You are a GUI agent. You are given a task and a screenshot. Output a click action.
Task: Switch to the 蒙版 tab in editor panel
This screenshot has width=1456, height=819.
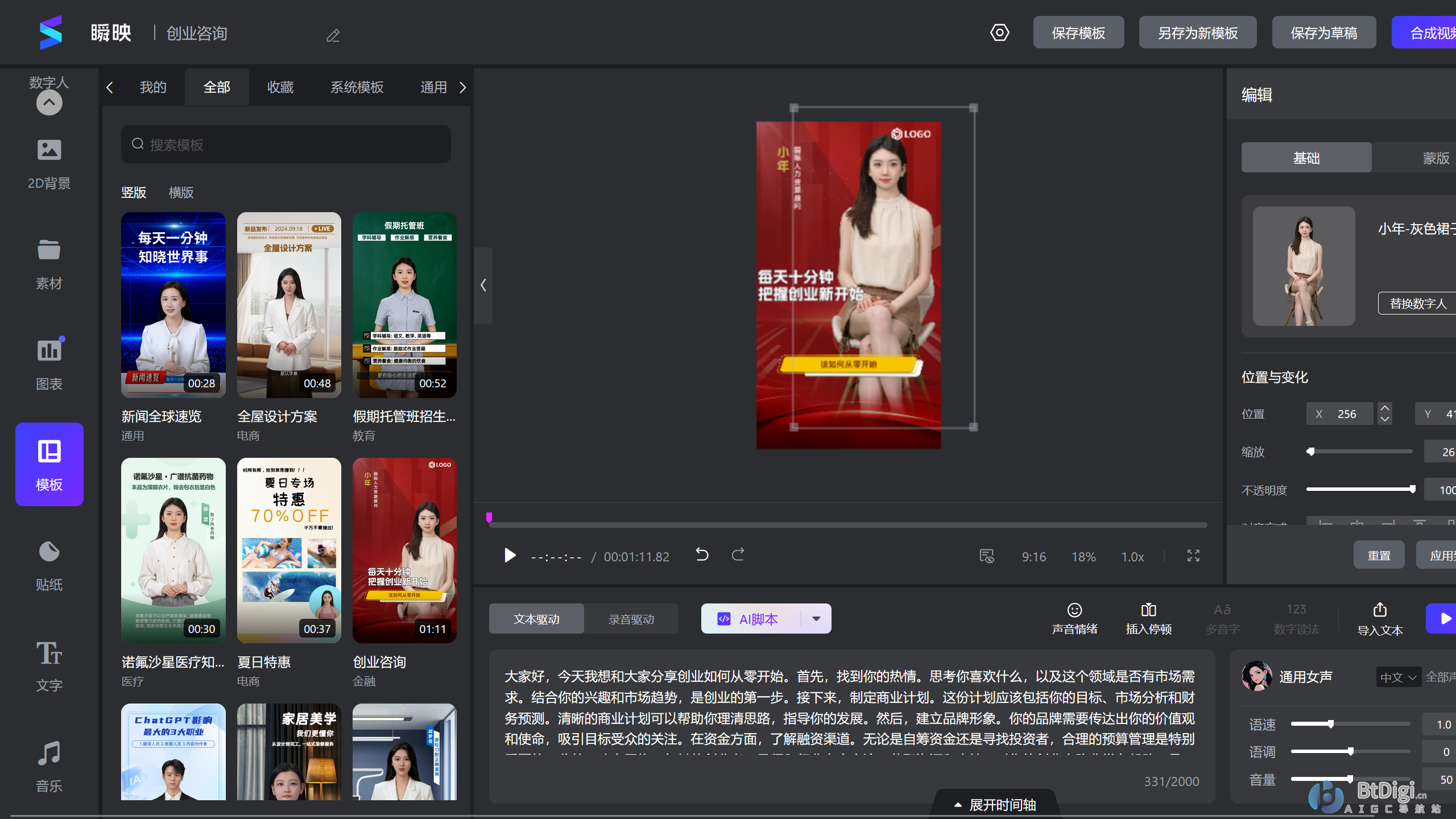click(1436, 158)
